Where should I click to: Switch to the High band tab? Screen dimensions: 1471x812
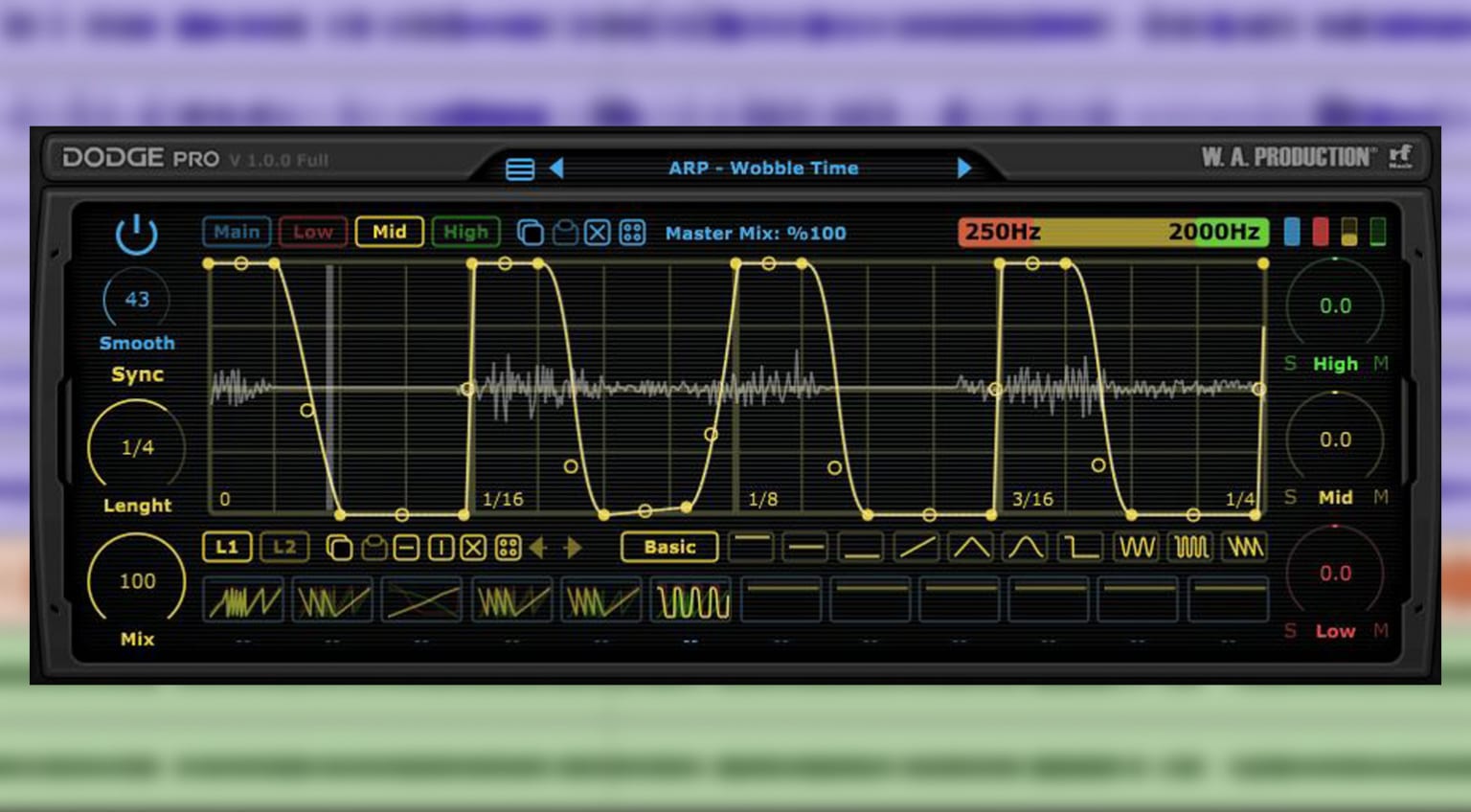click(x=465, y=232)
